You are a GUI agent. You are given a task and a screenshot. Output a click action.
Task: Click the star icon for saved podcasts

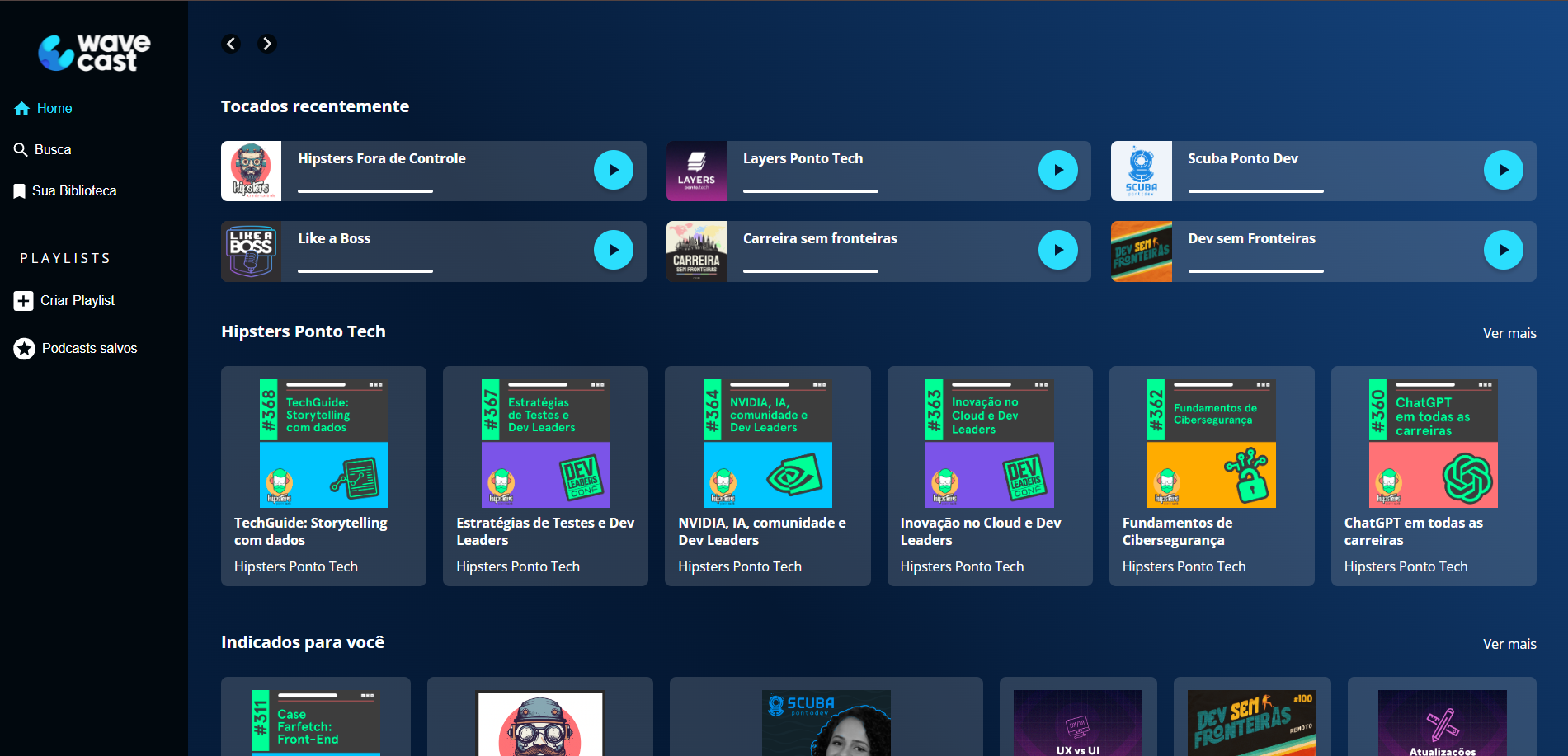click(x=24, y=349)
